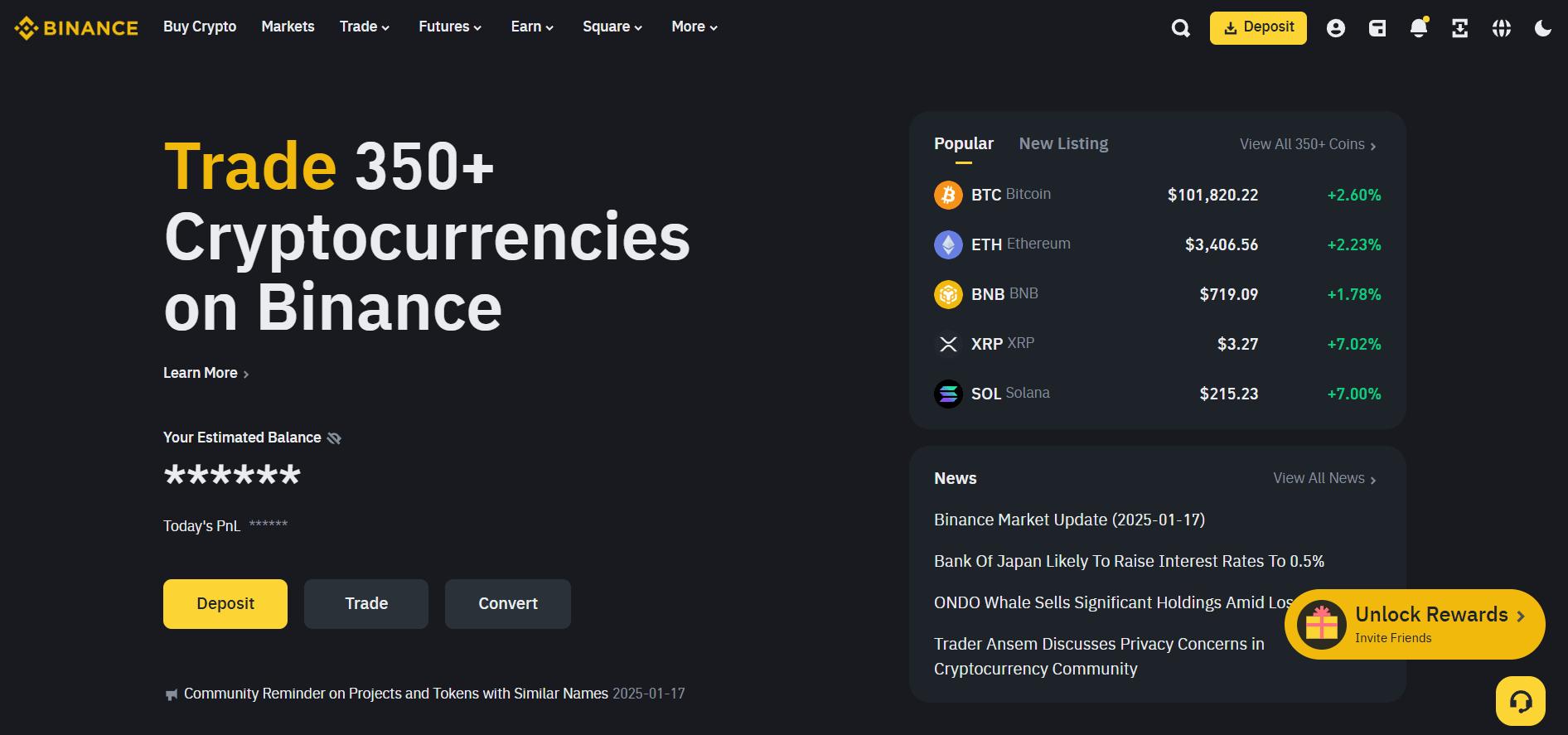Click the Ethereum coin icon
This screenshot has height=735, width=1568.
point(948,244)
